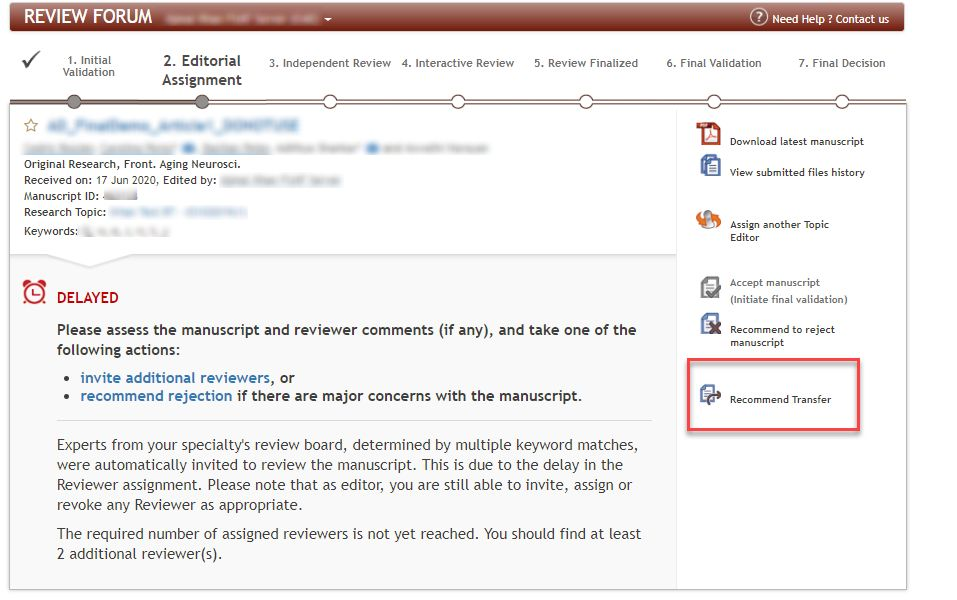Select the Interactive Review stage
The image size is (957, 600).
[458, 63]
